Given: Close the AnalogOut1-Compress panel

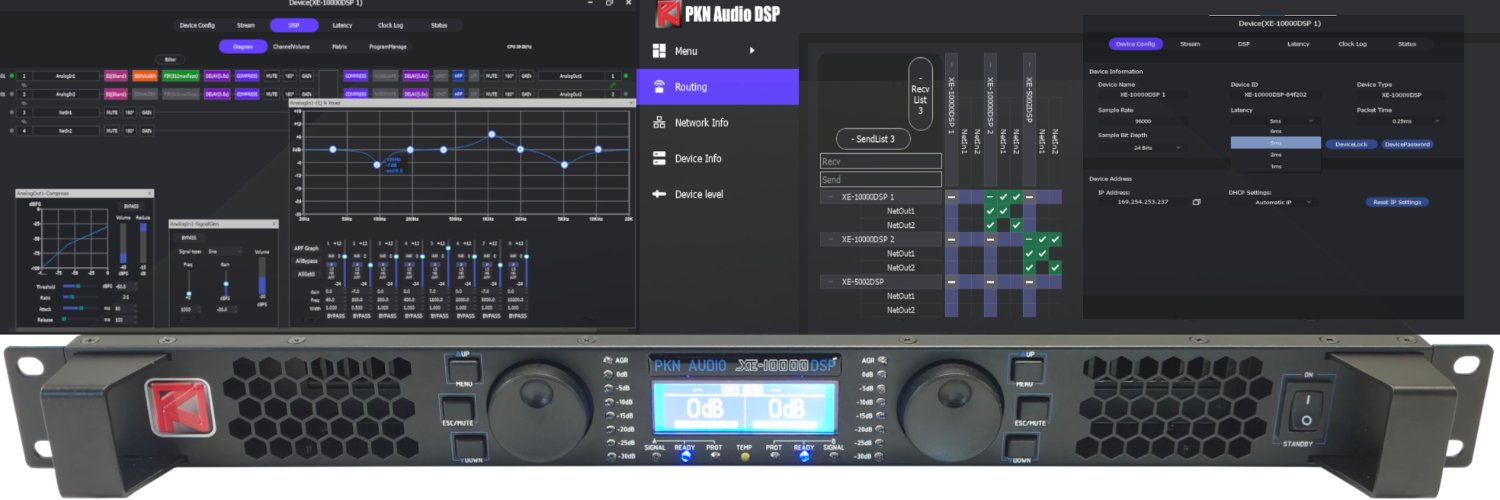Looking at the screenshot, I should coord(150,193).
